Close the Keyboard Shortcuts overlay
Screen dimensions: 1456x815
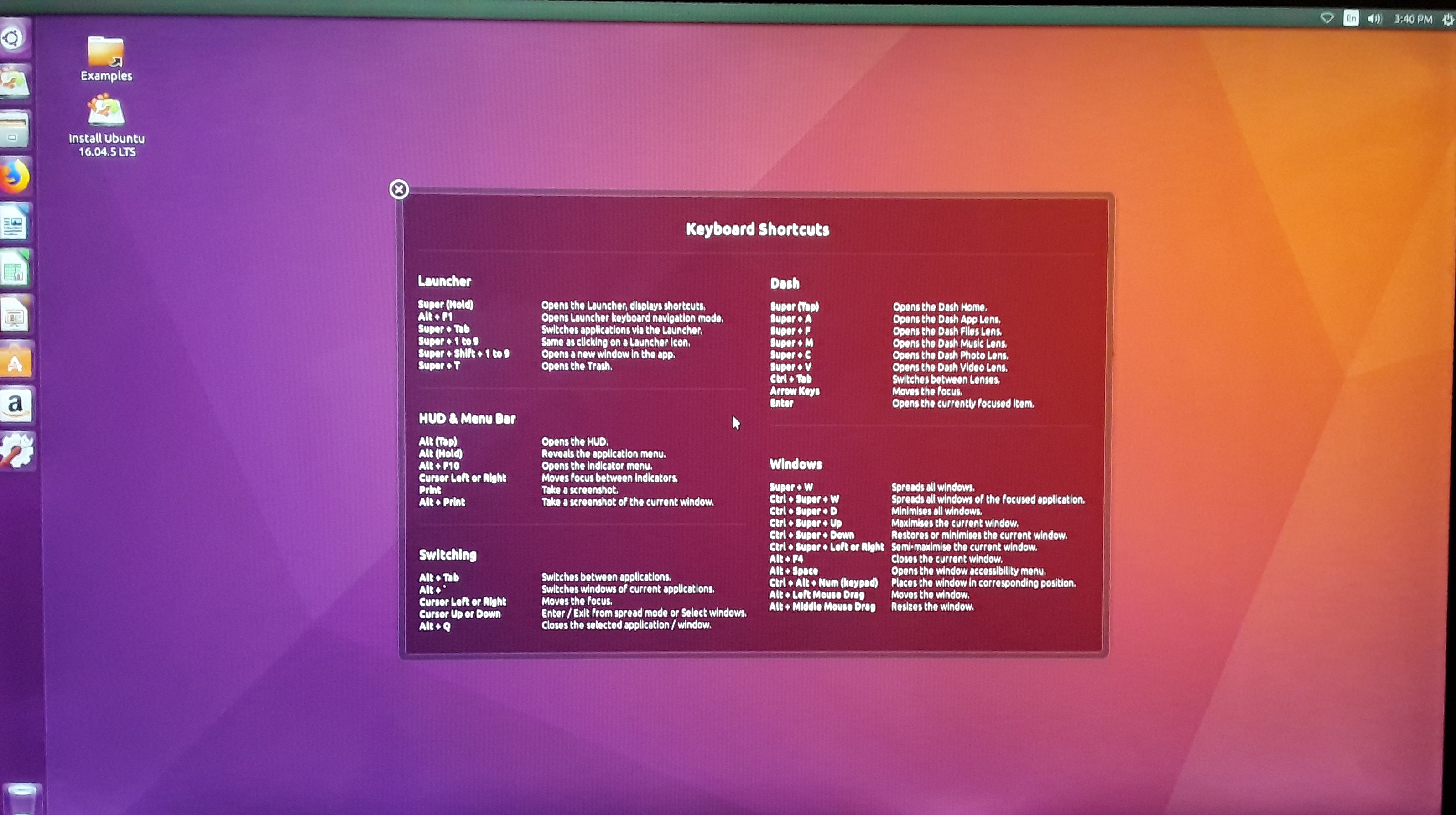(399, 189)
